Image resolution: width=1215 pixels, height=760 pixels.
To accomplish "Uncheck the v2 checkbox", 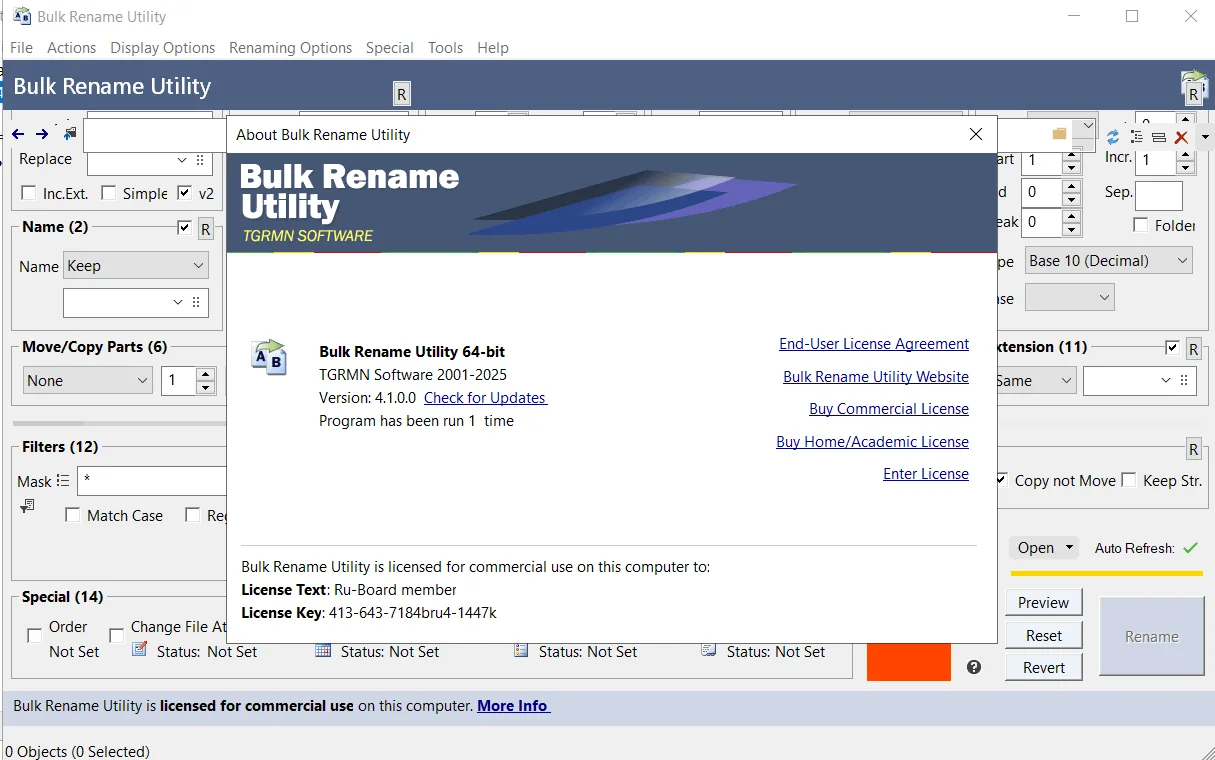I will click(185, 193).
